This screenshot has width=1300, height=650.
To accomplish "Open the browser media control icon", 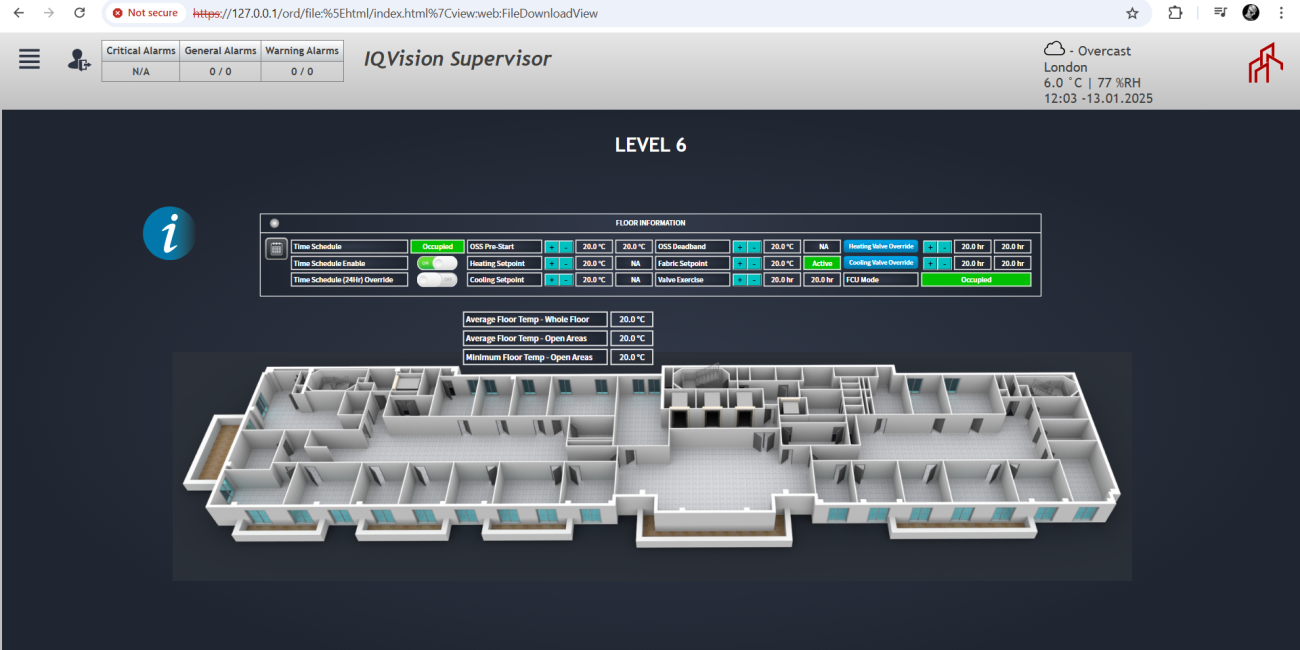I will pos(1220,13).
